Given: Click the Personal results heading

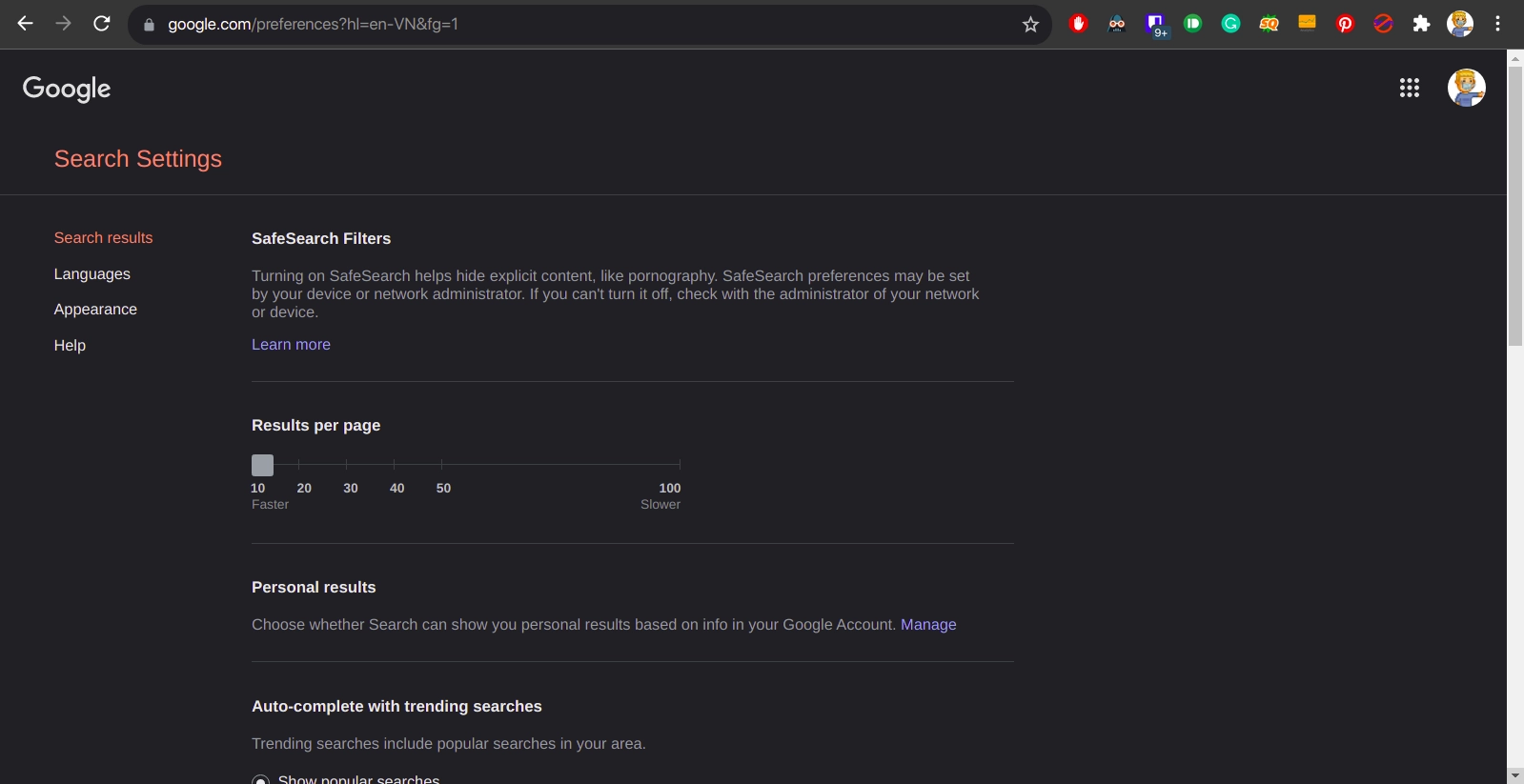Looking at the screenshot, I should 314,587.
